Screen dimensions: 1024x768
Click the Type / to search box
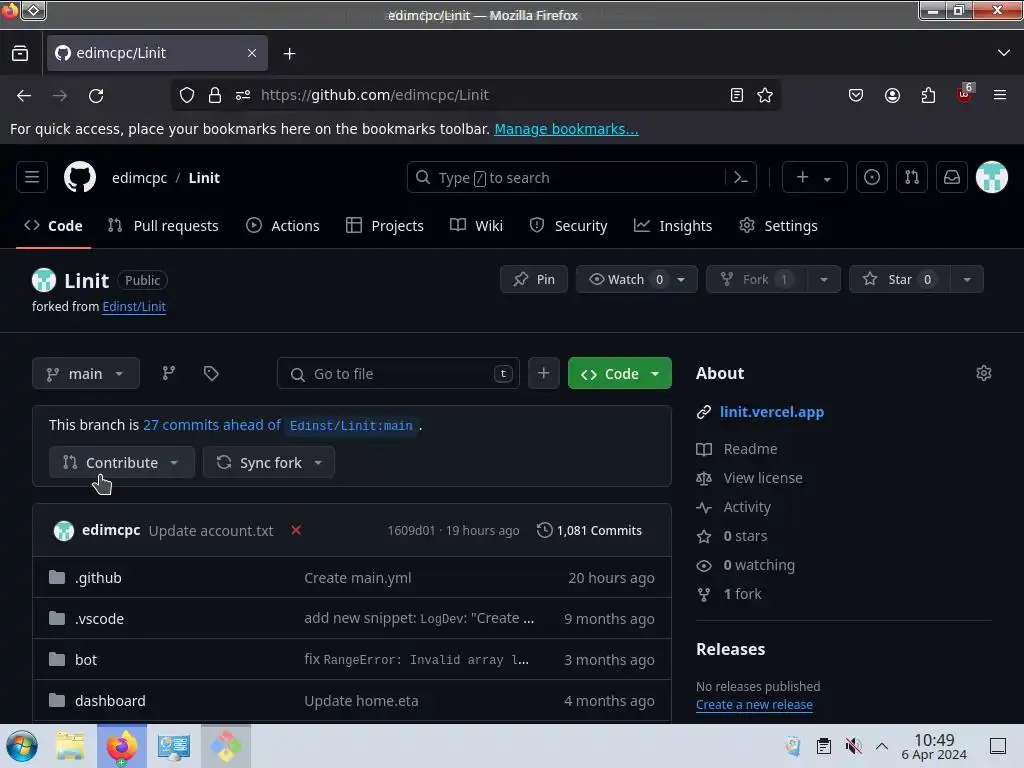(x=565, y=177)
